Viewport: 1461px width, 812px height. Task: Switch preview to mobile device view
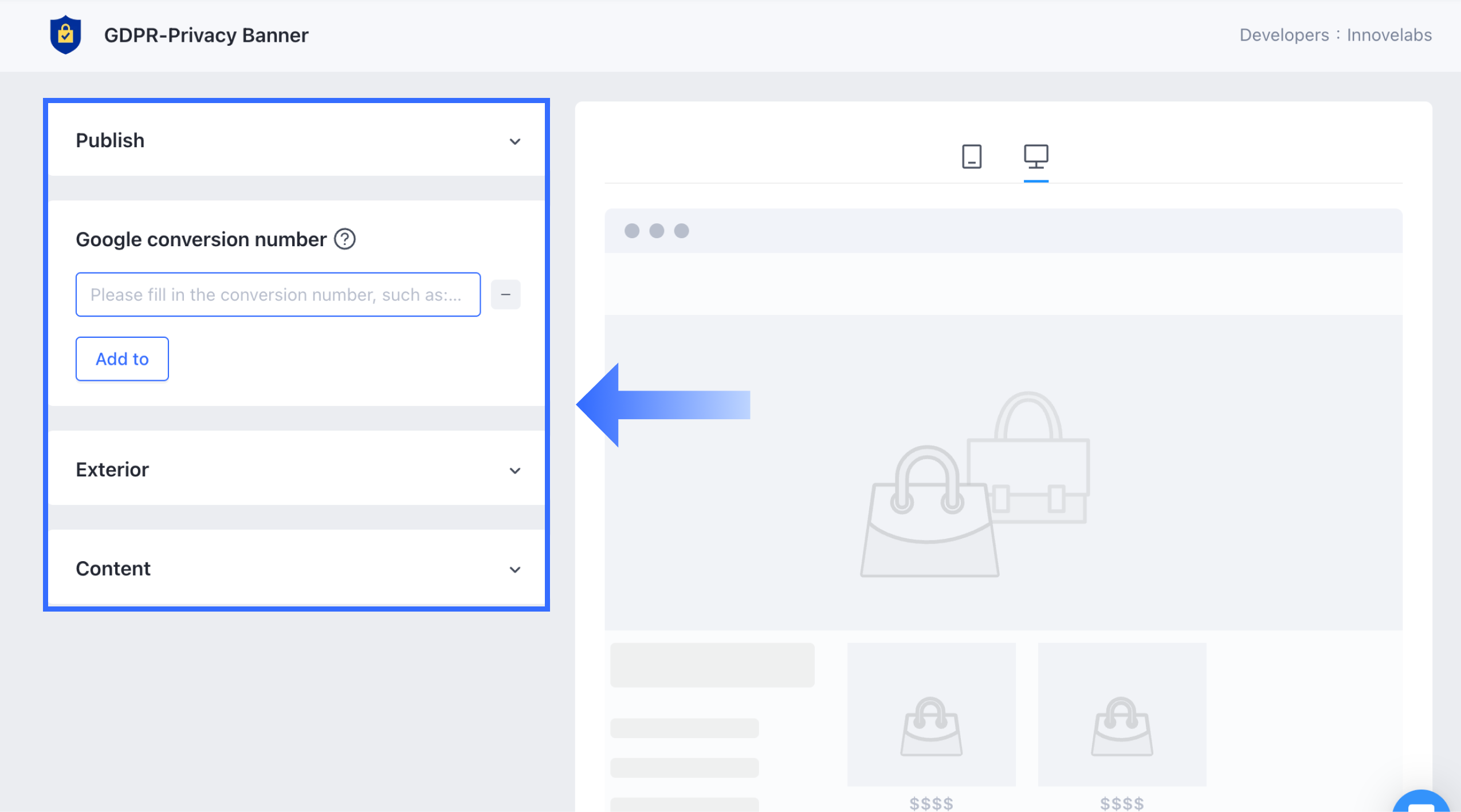click(x=971, y=156)
